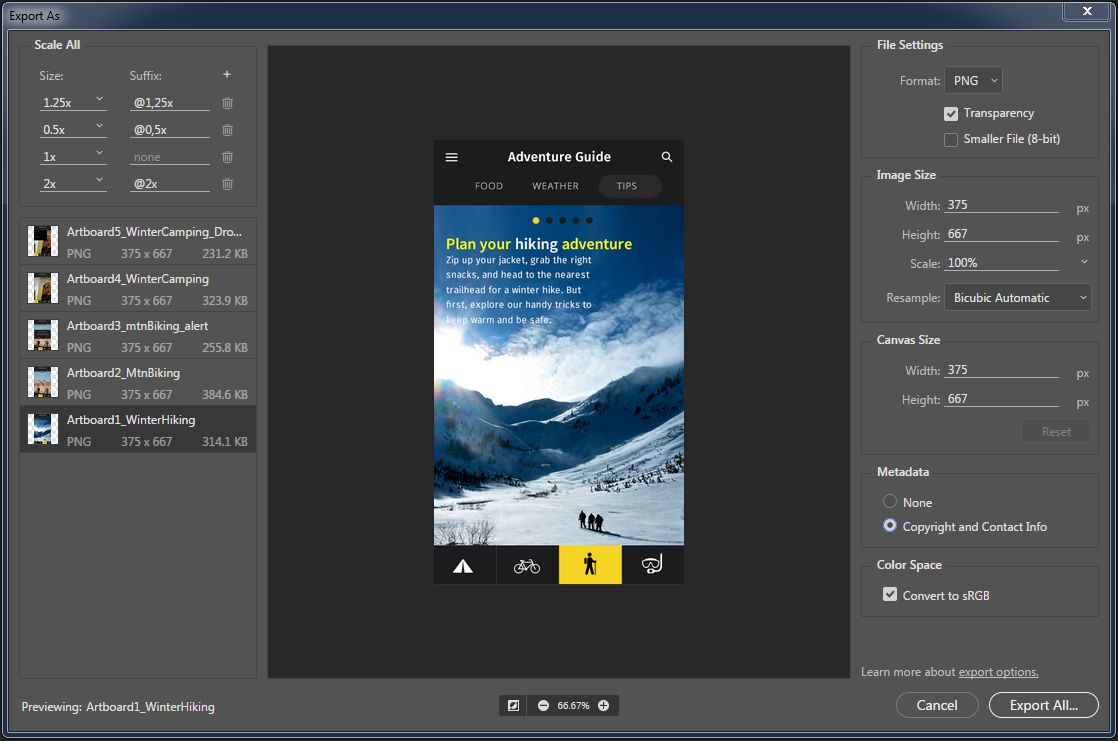Zoom in on the artboard preview
The width and height of the screenshot is (1118, 741).
pyautogui.click(x=603, y=705)
